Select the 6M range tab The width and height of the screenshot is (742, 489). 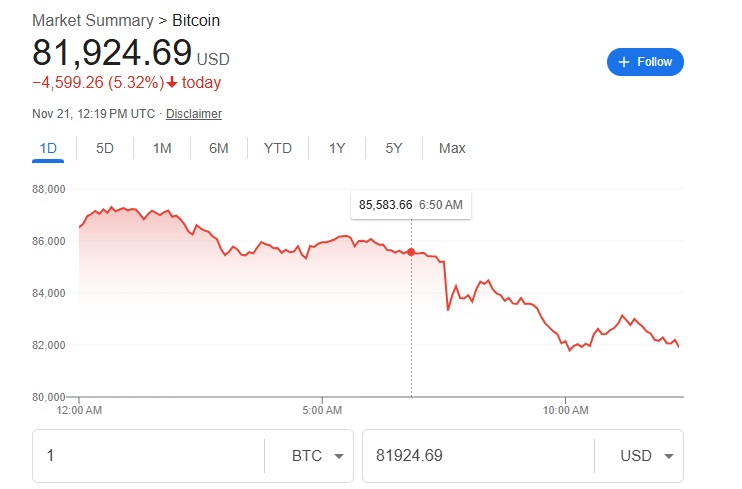coord(219,148)
